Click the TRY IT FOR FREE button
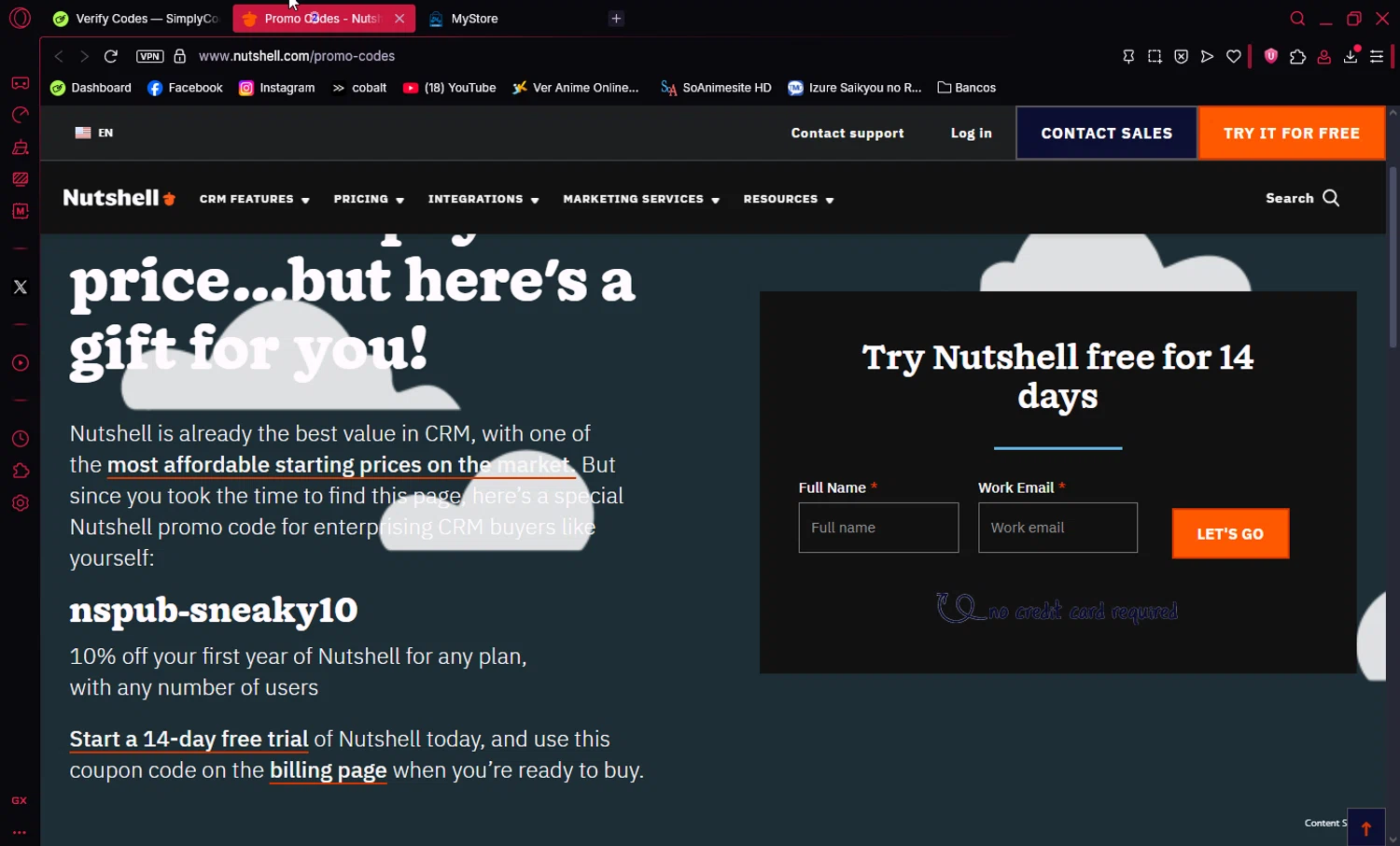 (1292, 134)
